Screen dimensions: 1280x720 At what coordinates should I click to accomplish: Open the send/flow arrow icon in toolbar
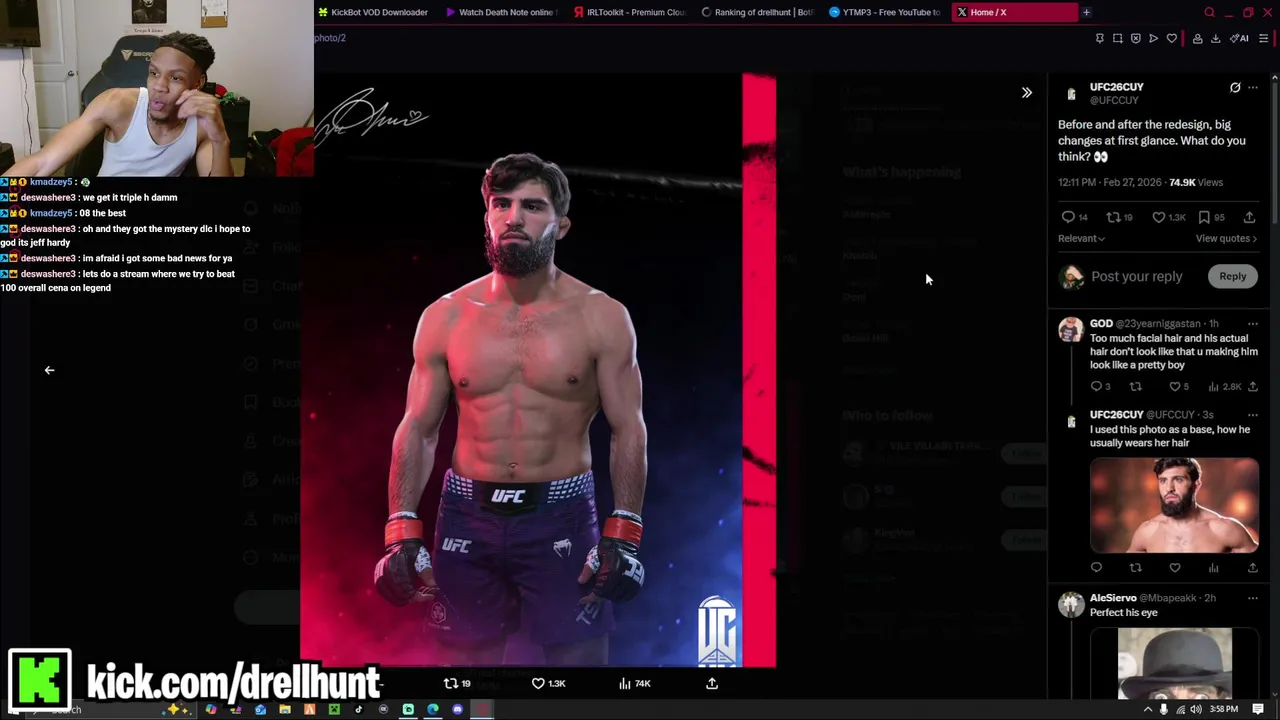click(1153, 38)
